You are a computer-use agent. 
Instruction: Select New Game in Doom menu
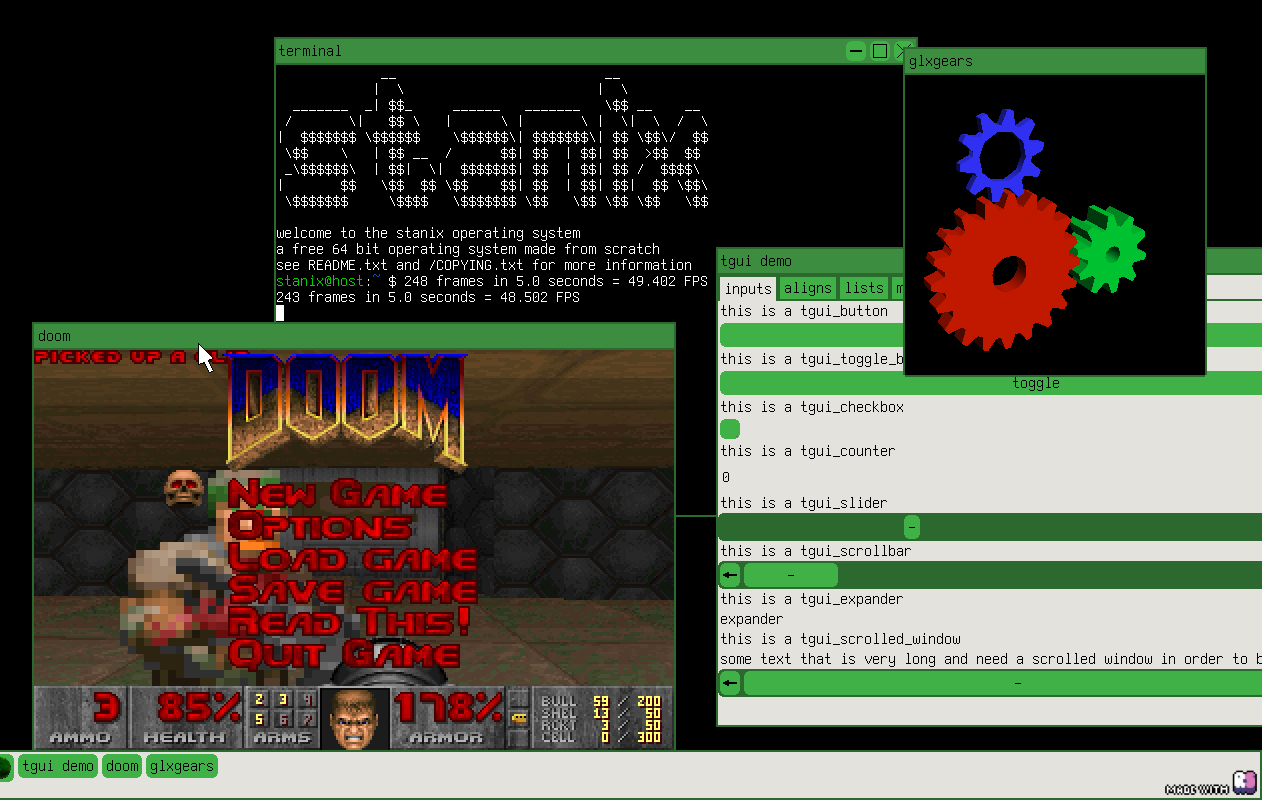(337, 493)
